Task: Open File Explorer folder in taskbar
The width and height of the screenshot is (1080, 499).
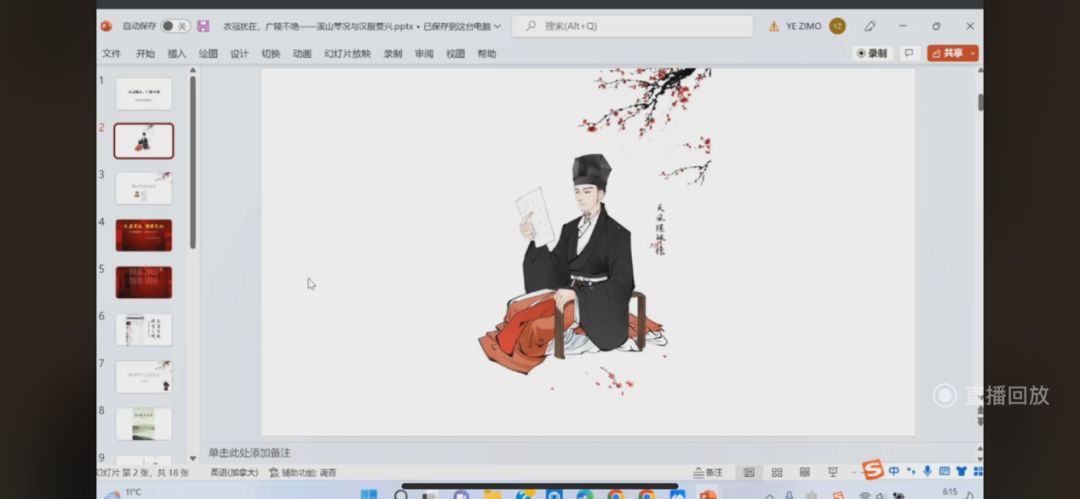Action: pyautogui.click(x=492, y=494)
